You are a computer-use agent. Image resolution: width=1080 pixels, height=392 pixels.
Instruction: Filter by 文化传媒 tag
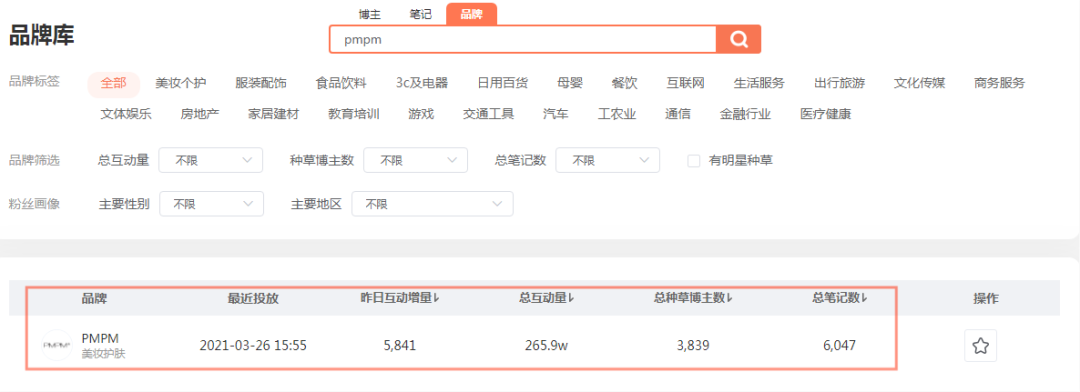tap(920, 83)
